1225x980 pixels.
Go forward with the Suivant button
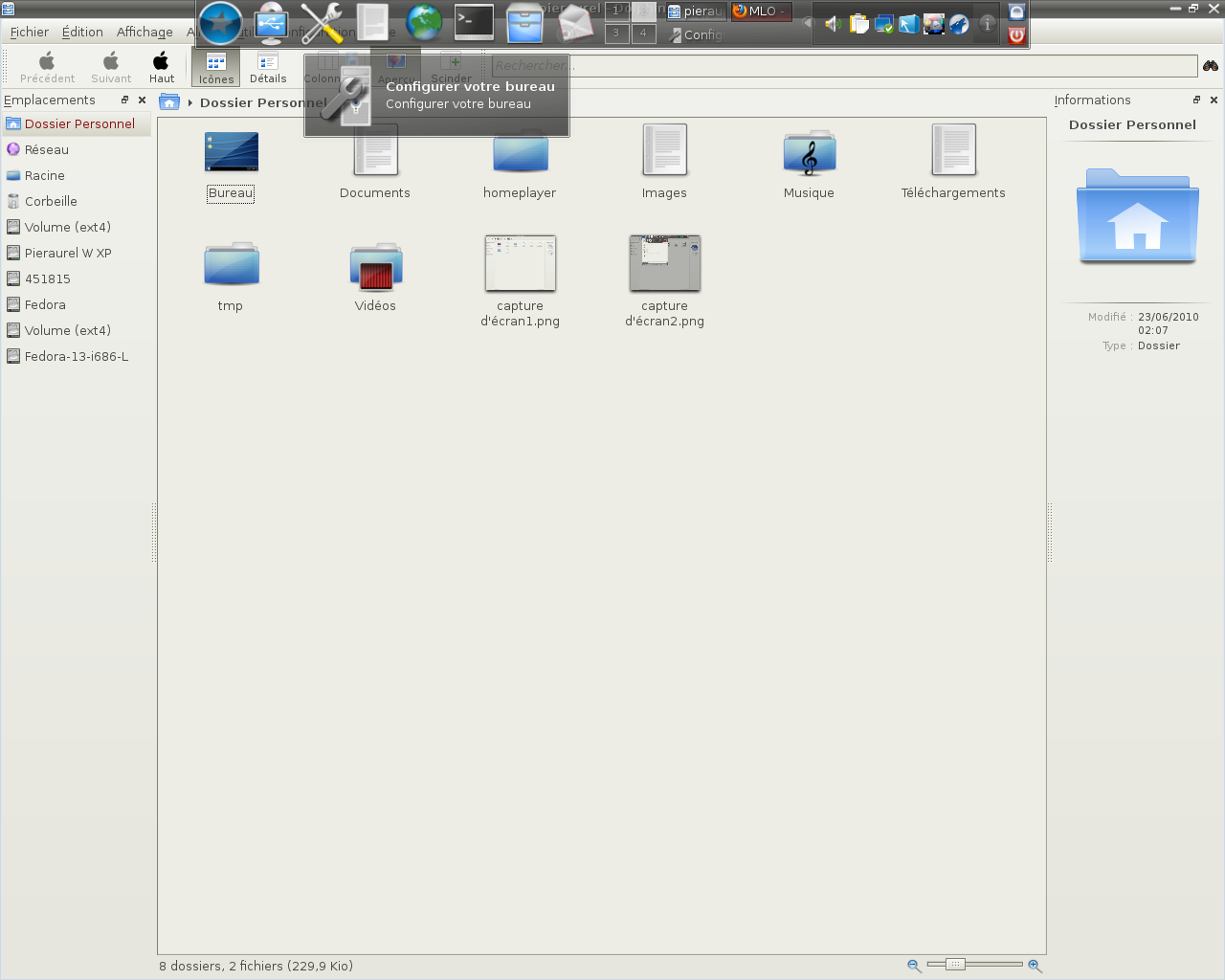pyautogui.click(x=111, y=68)
